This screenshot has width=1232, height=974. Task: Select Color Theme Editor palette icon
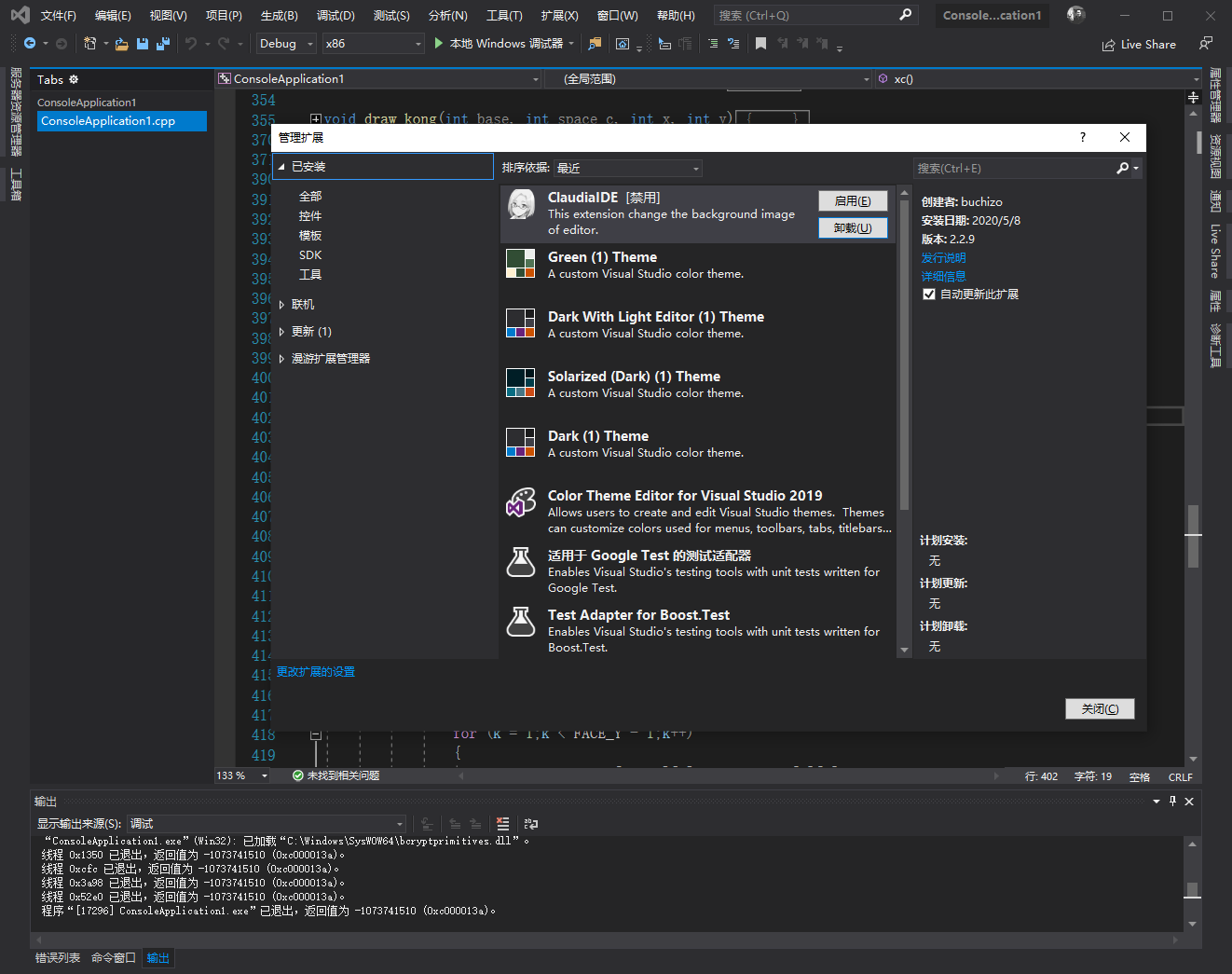(521, 502)
